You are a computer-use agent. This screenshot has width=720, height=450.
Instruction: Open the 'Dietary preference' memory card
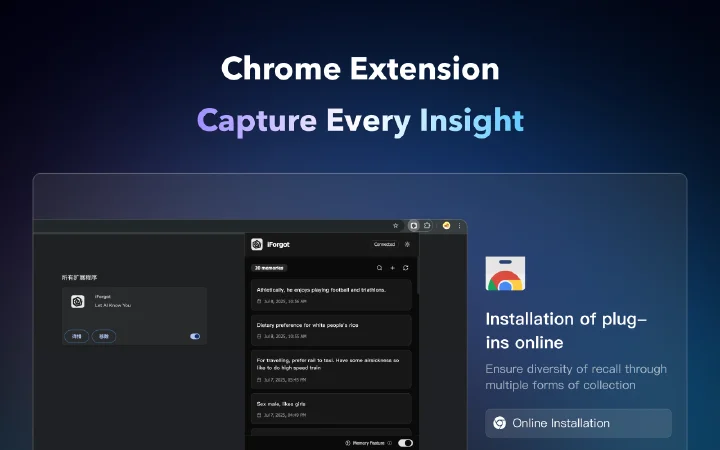tap(331, 330)
